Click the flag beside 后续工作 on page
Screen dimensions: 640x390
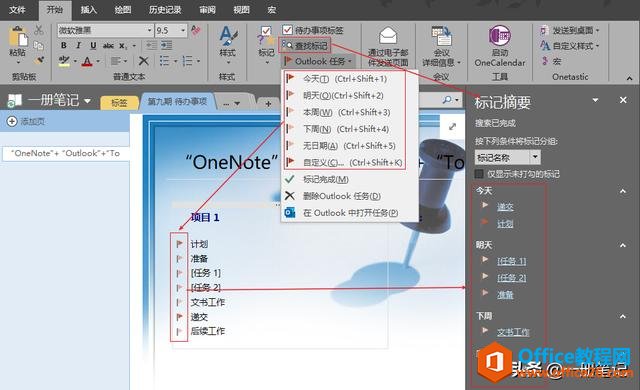click(x=179, y=331)
